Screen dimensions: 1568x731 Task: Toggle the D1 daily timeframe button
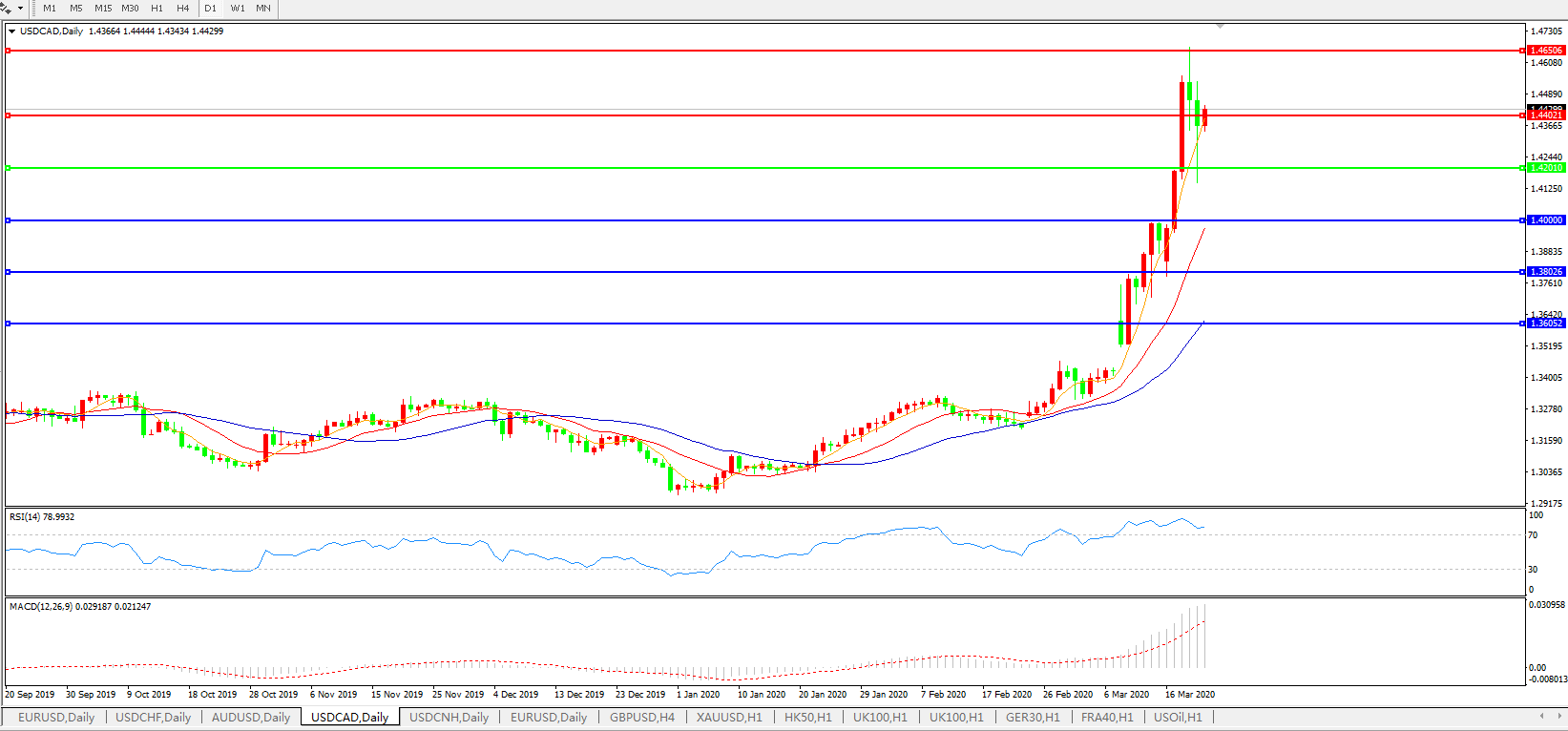coord(211,9)
